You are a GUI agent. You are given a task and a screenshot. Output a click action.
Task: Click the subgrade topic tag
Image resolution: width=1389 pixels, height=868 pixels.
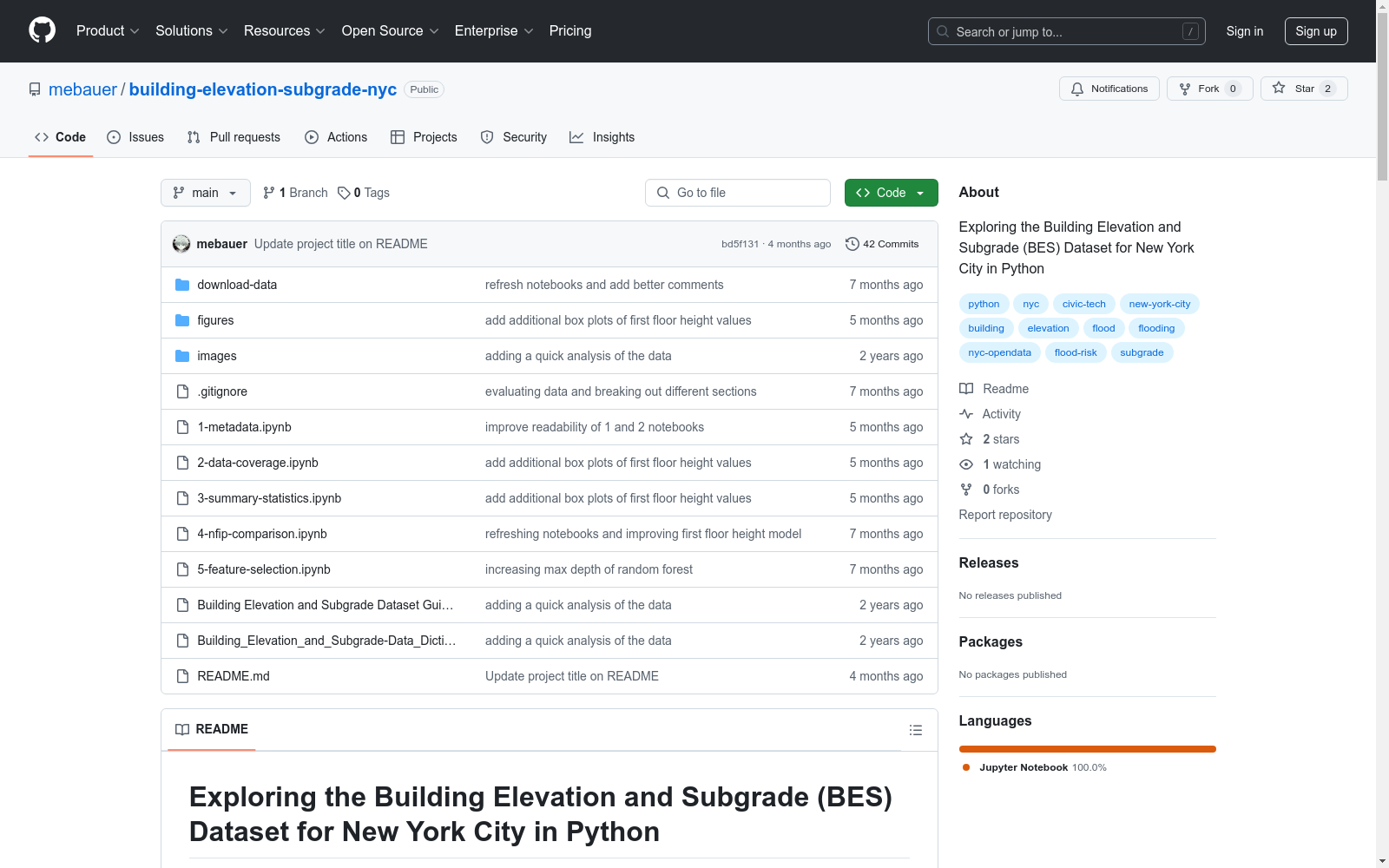[1142, 352]
